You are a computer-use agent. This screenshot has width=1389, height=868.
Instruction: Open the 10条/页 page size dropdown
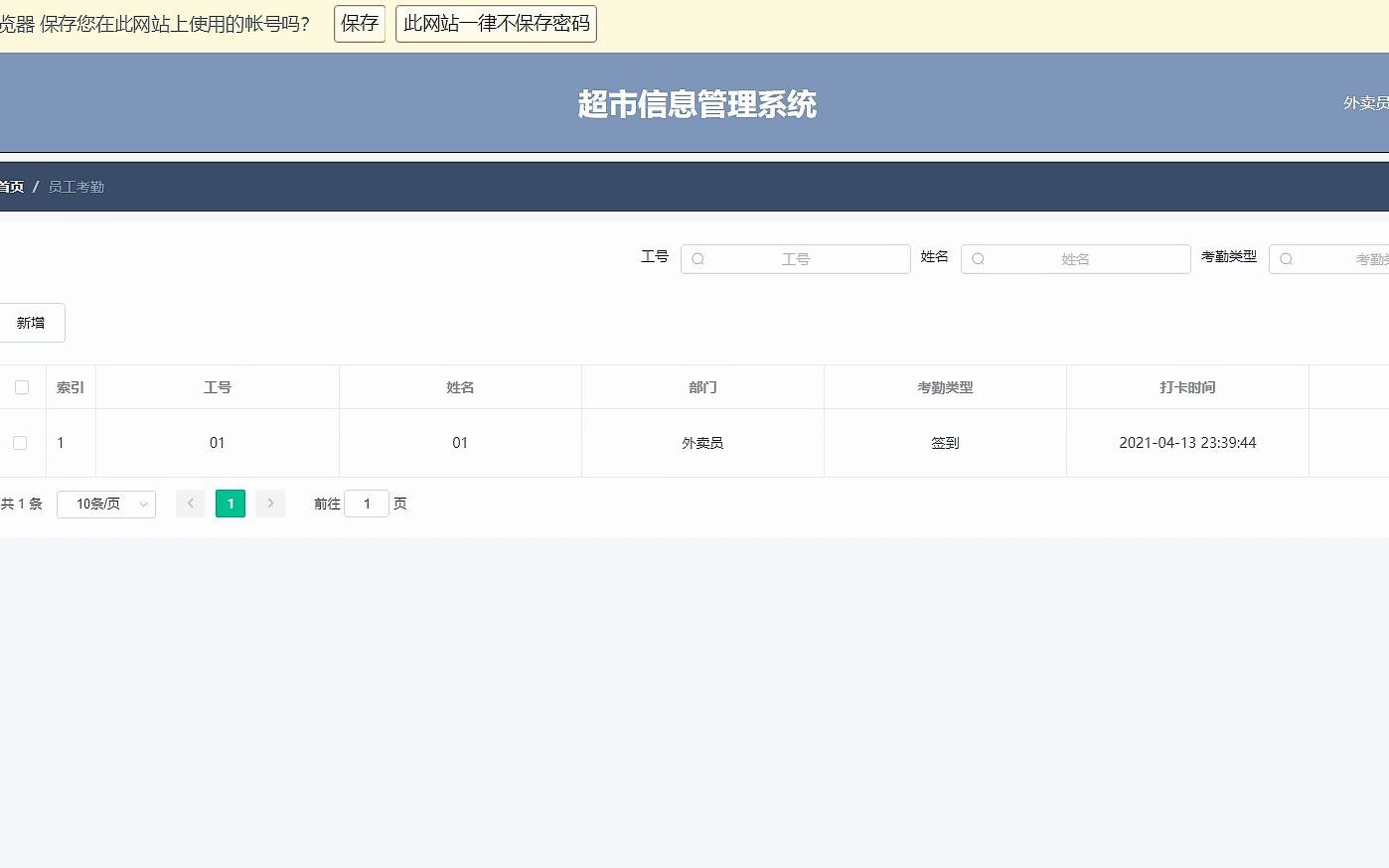point(106,504)
